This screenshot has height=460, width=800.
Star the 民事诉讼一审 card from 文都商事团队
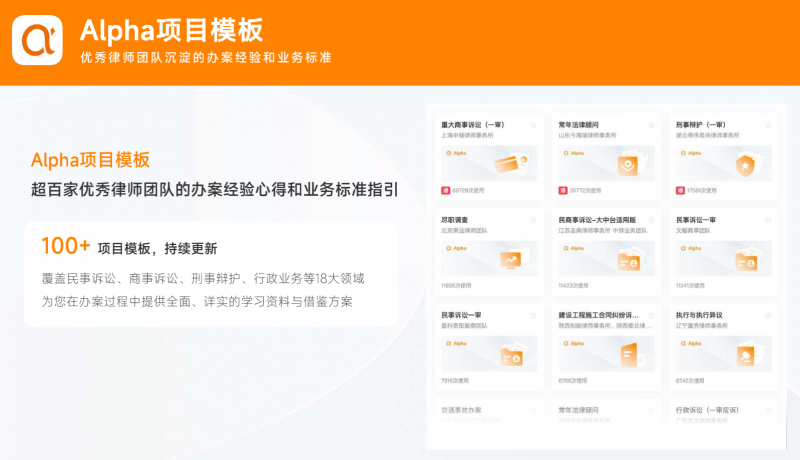[768, 220]
